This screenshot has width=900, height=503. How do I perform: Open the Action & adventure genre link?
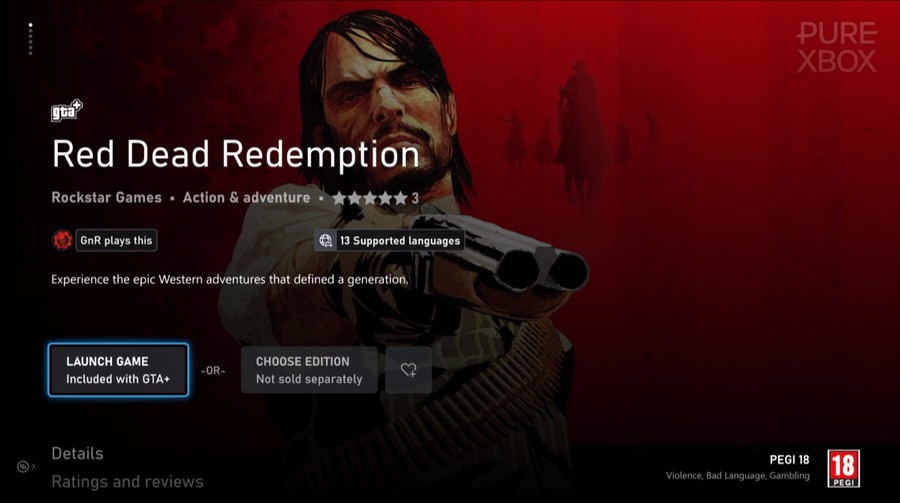tap(246, 198)
